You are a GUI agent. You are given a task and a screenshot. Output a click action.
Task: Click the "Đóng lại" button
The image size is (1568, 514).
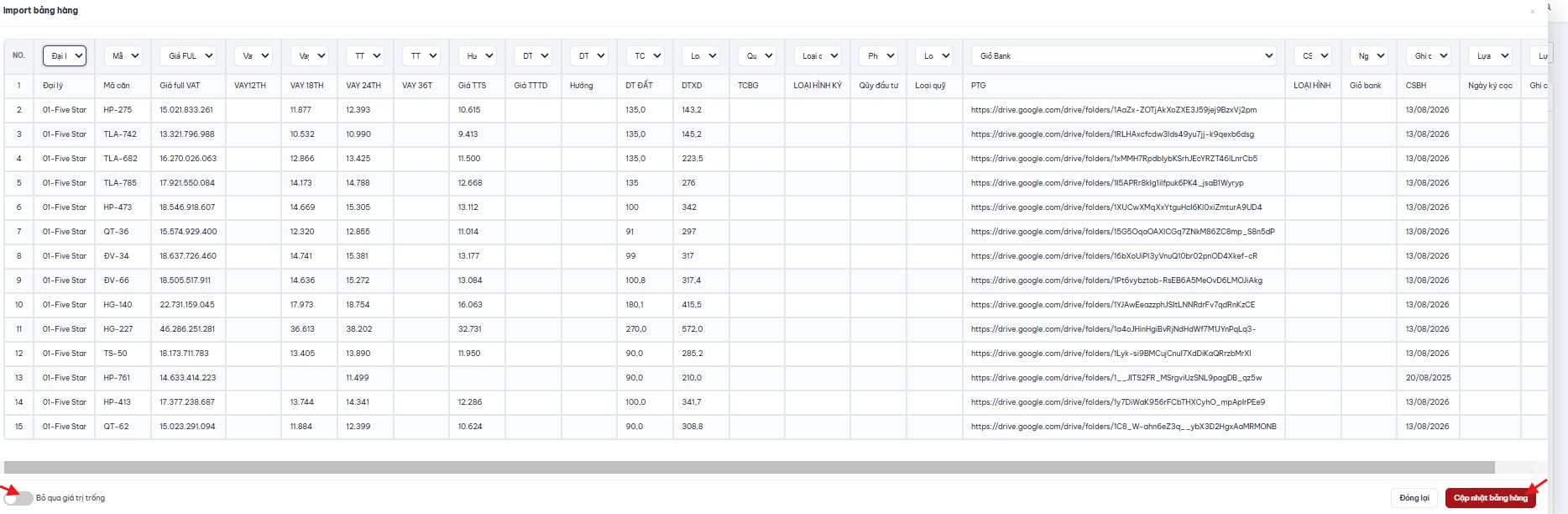pos(1414,498)
